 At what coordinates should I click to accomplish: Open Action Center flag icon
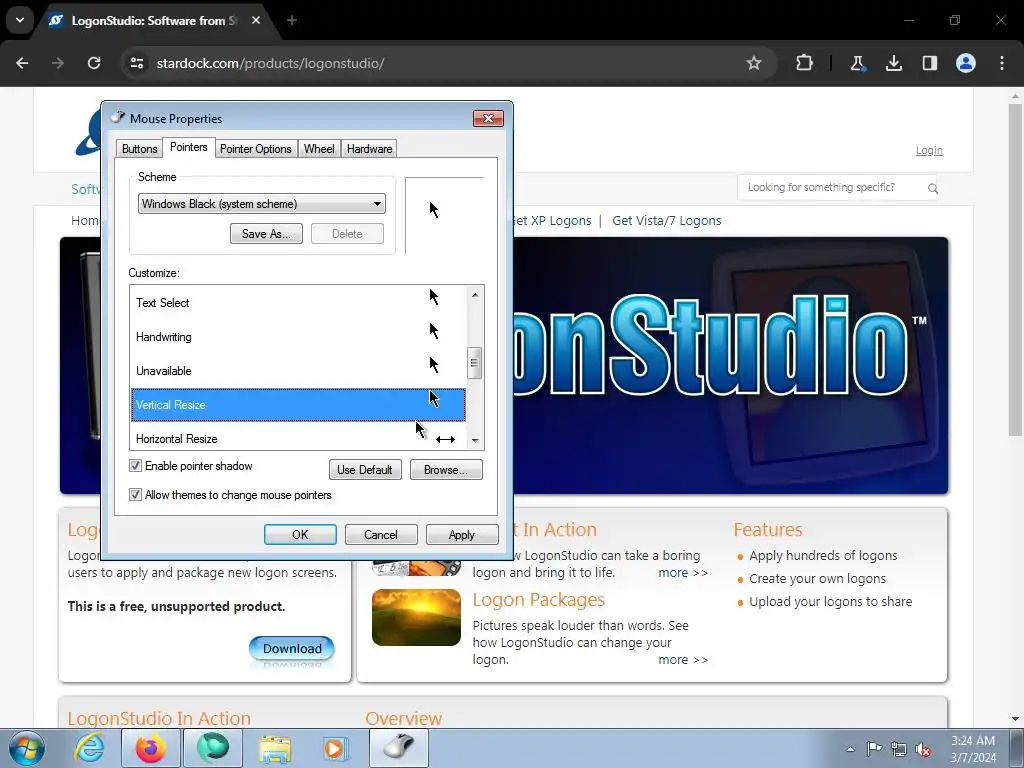(x=874, y=749)
